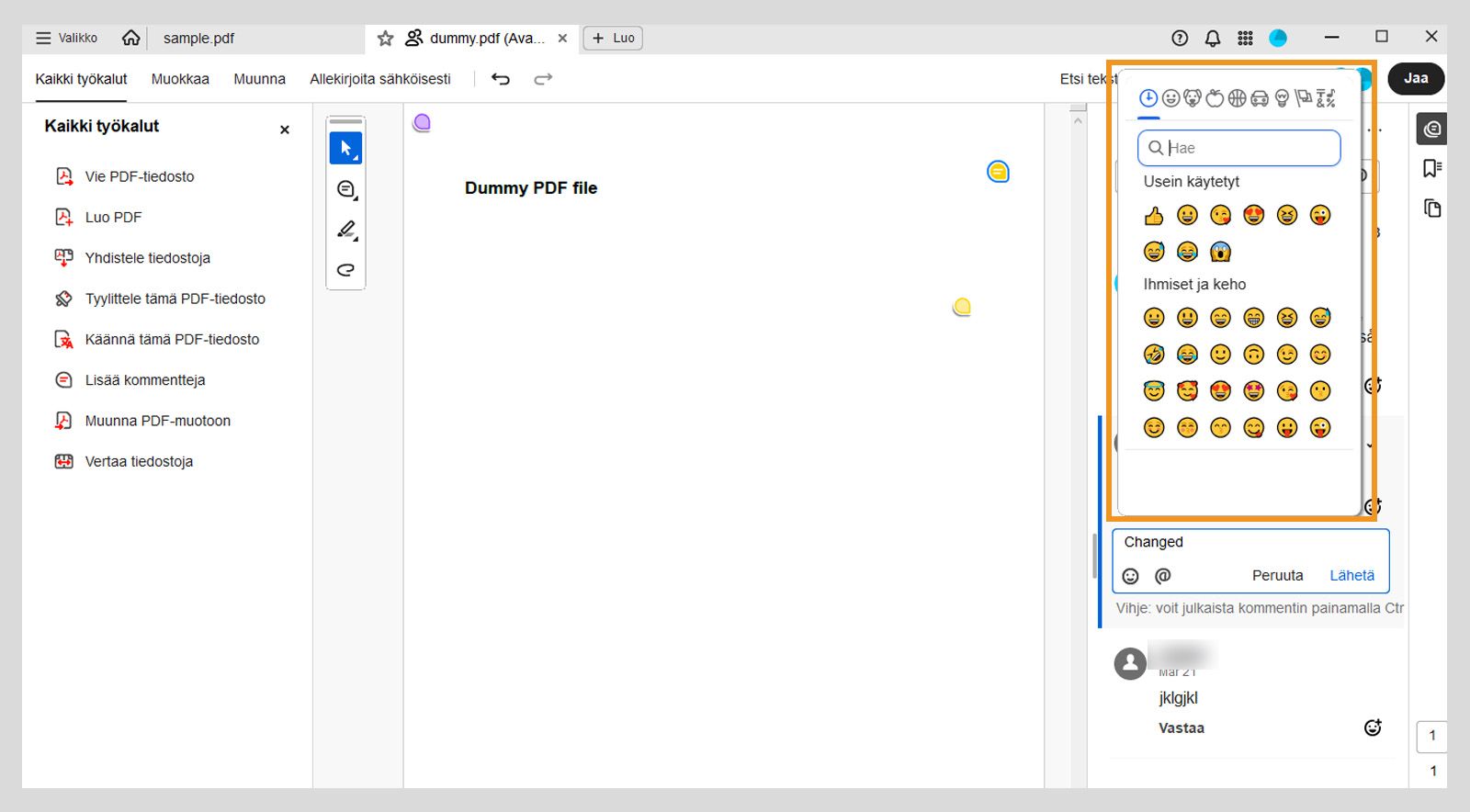Select the arrow selection tool
Screen dimensions: 1470x812
(345, 148)
